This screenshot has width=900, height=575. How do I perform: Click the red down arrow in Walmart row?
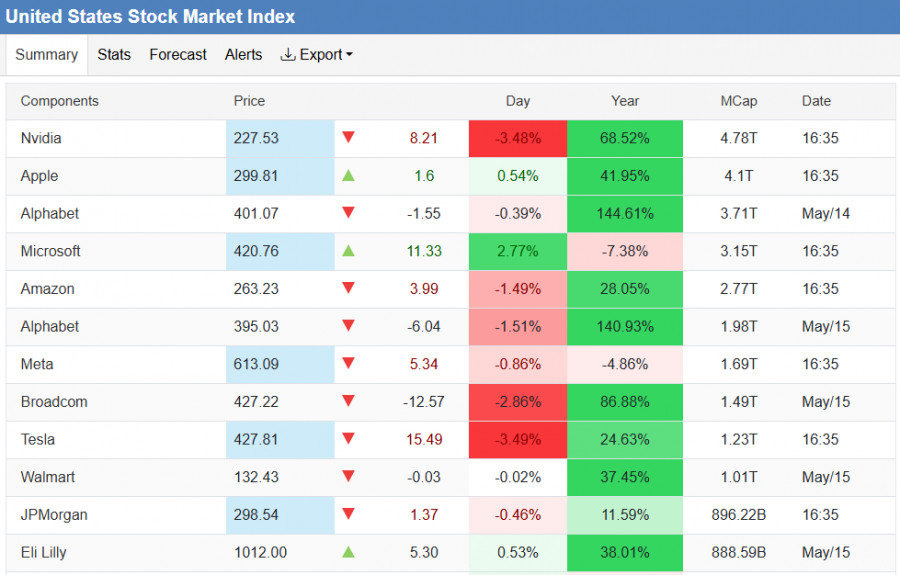coord(348,476)
